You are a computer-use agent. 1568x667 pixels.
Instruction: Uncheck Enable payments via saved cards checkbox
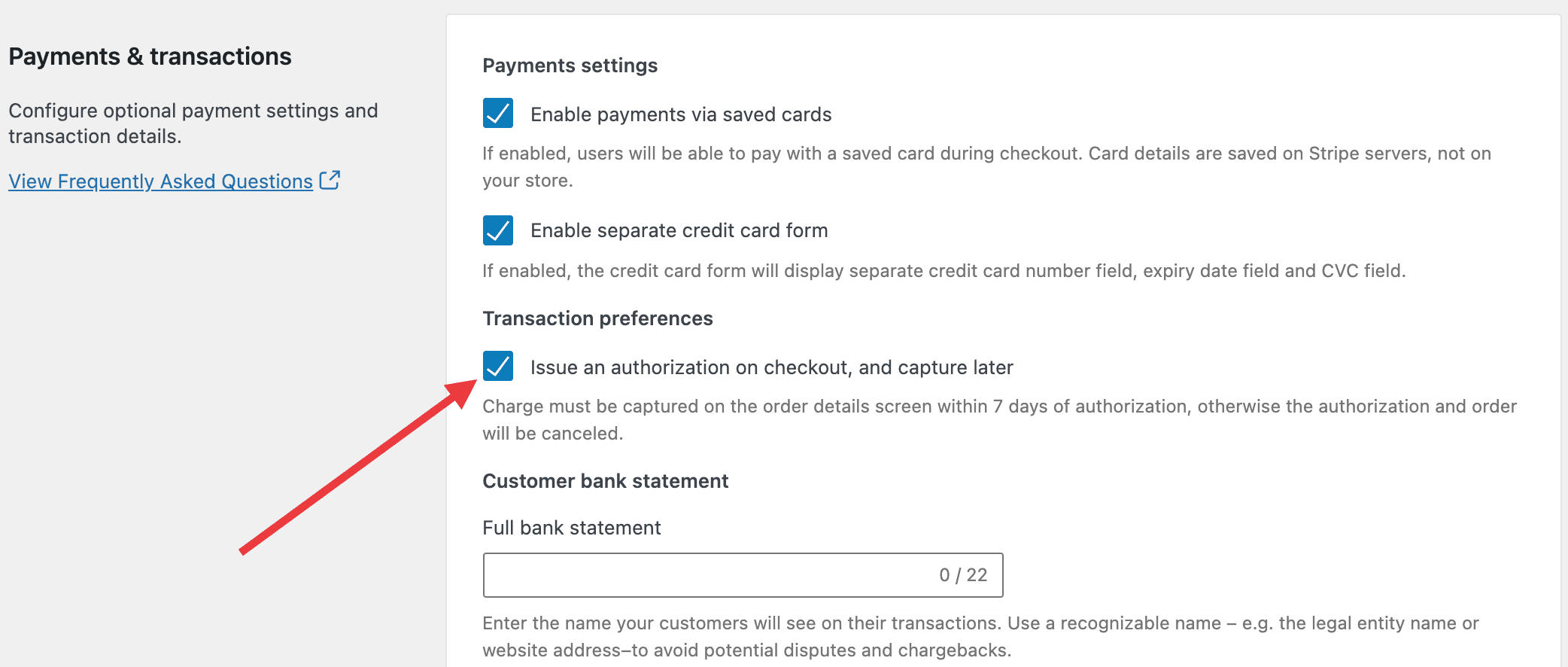pos(498,113)
